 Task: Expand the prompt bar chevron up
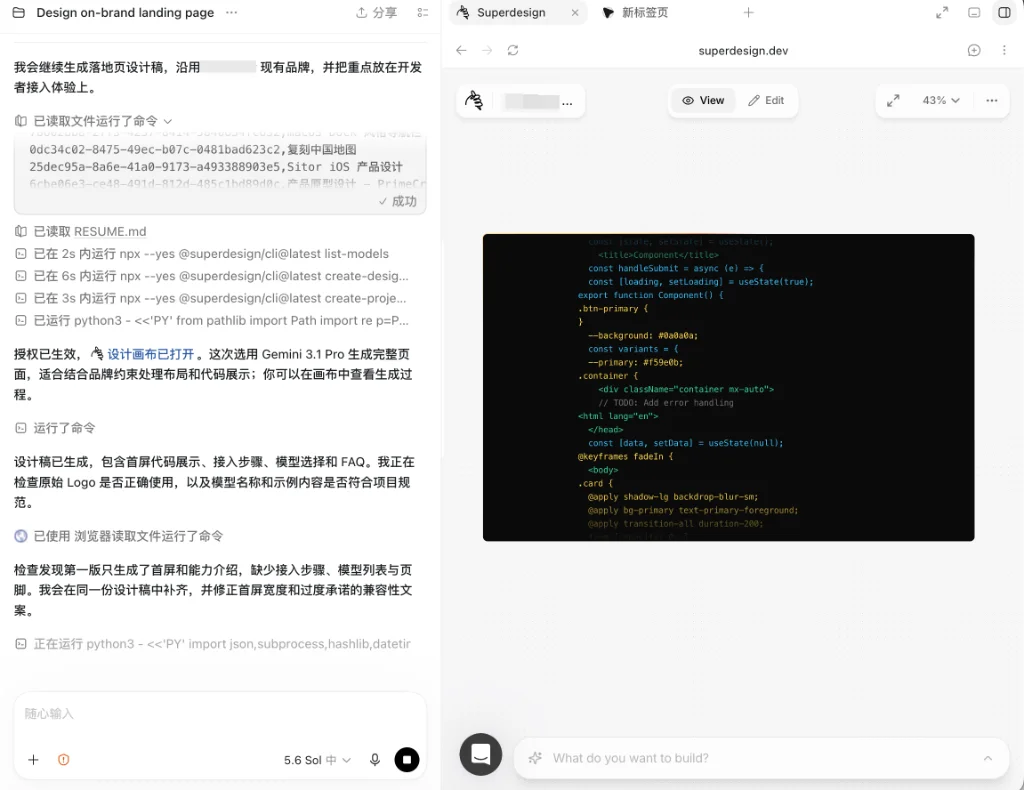pos(987,758)
